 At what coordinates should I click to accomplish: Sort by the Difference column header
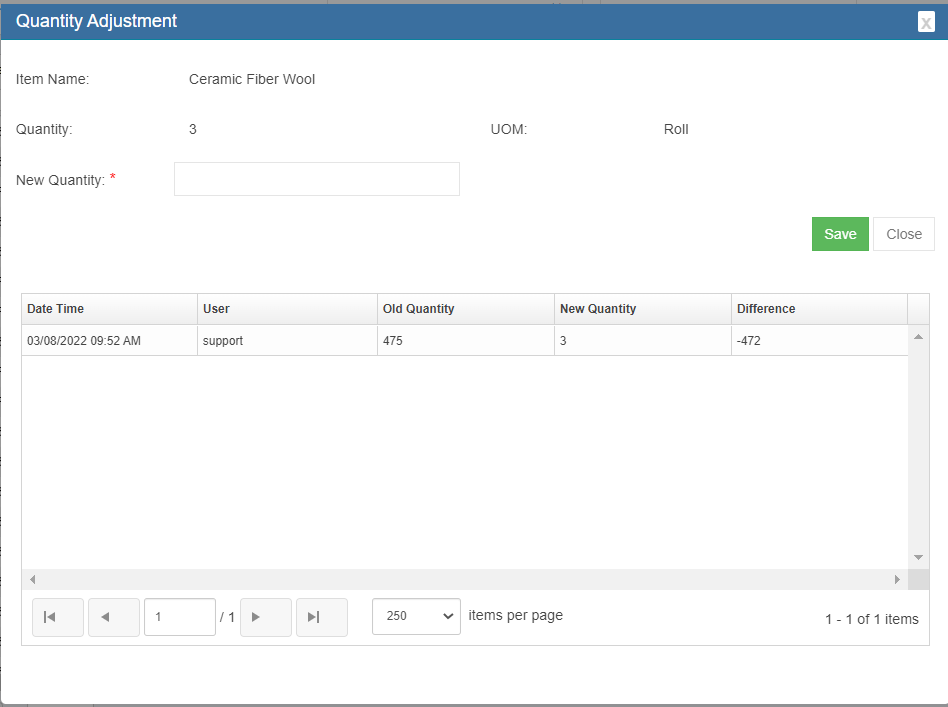pyautogui.click(x=766, y=309)
